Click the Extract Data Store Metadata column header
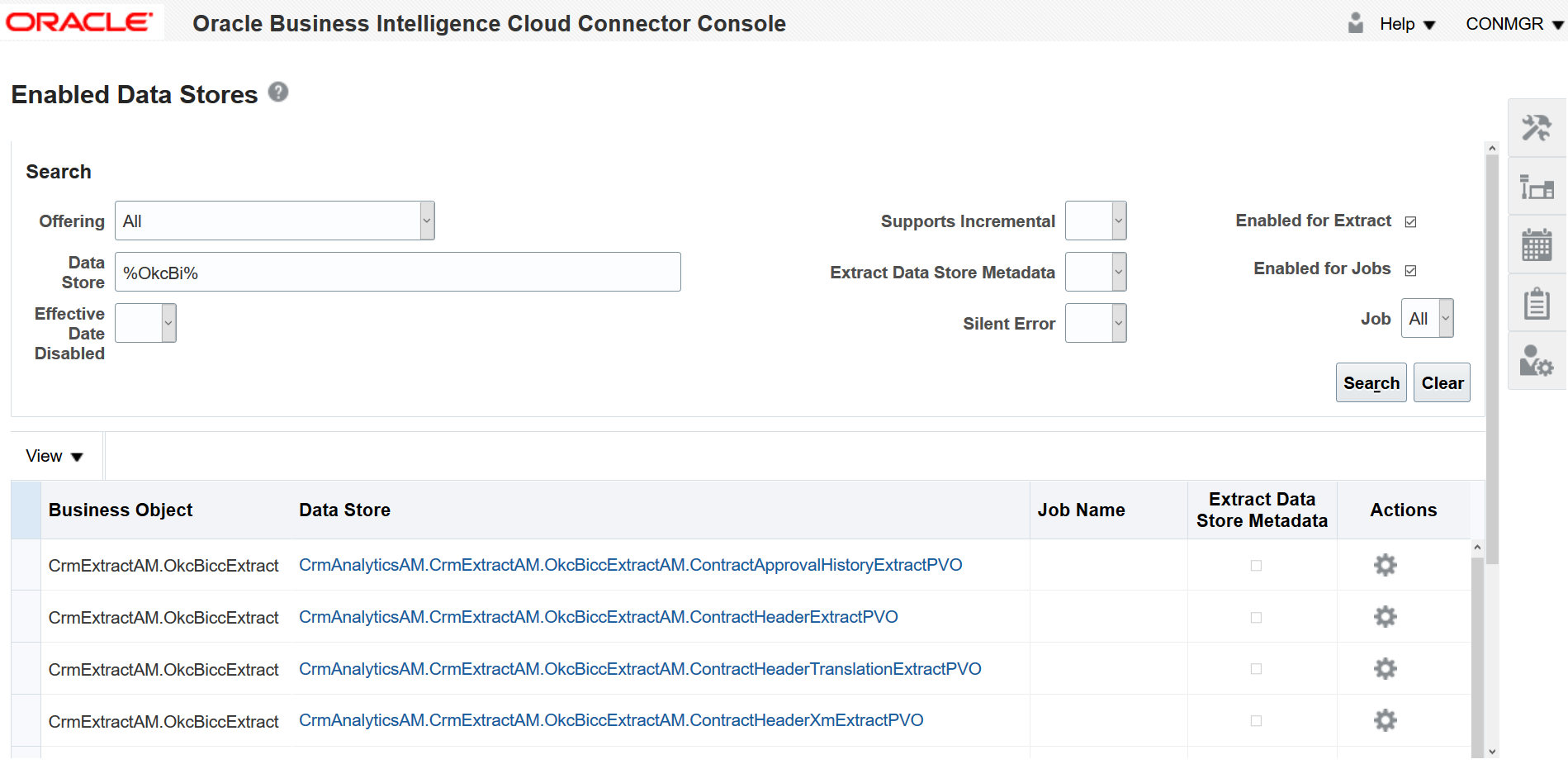 pyautogui.click(x=1262, y=510)
